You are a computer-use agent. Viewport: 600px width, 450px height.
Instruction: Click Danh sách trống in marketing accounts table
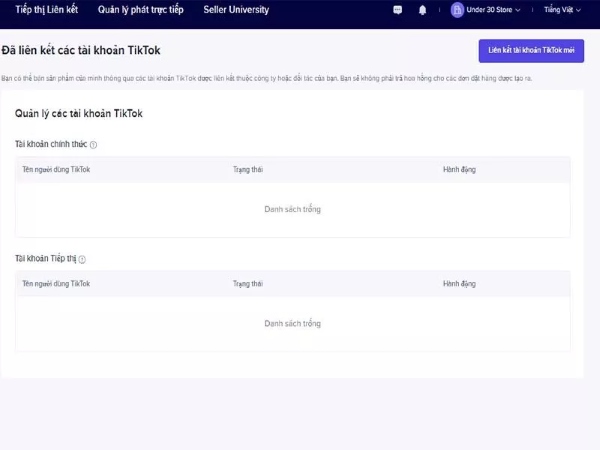[x=292, y=324]
